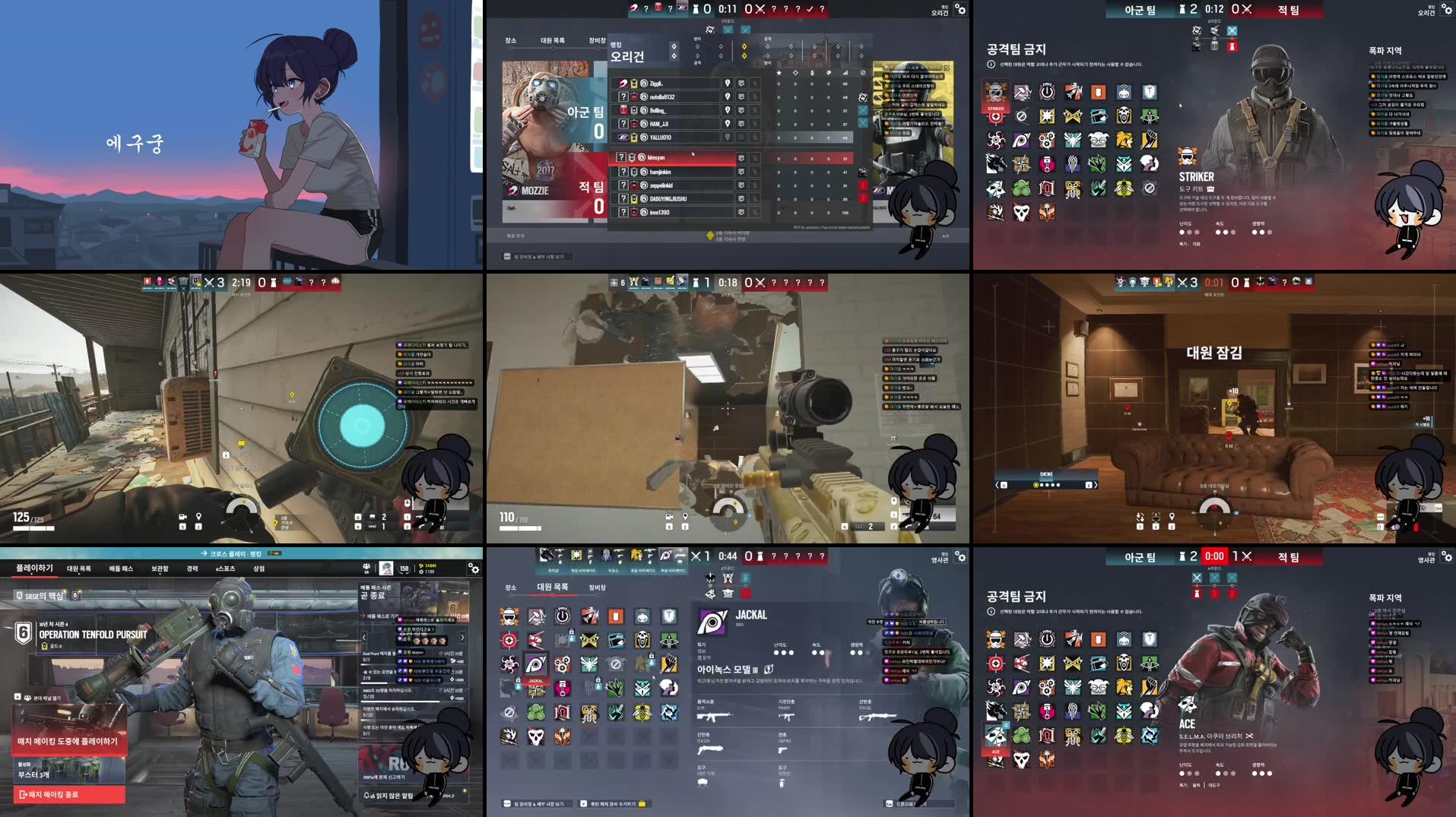Toggle text chat mute for zeppelinkid

pos(742,186)
